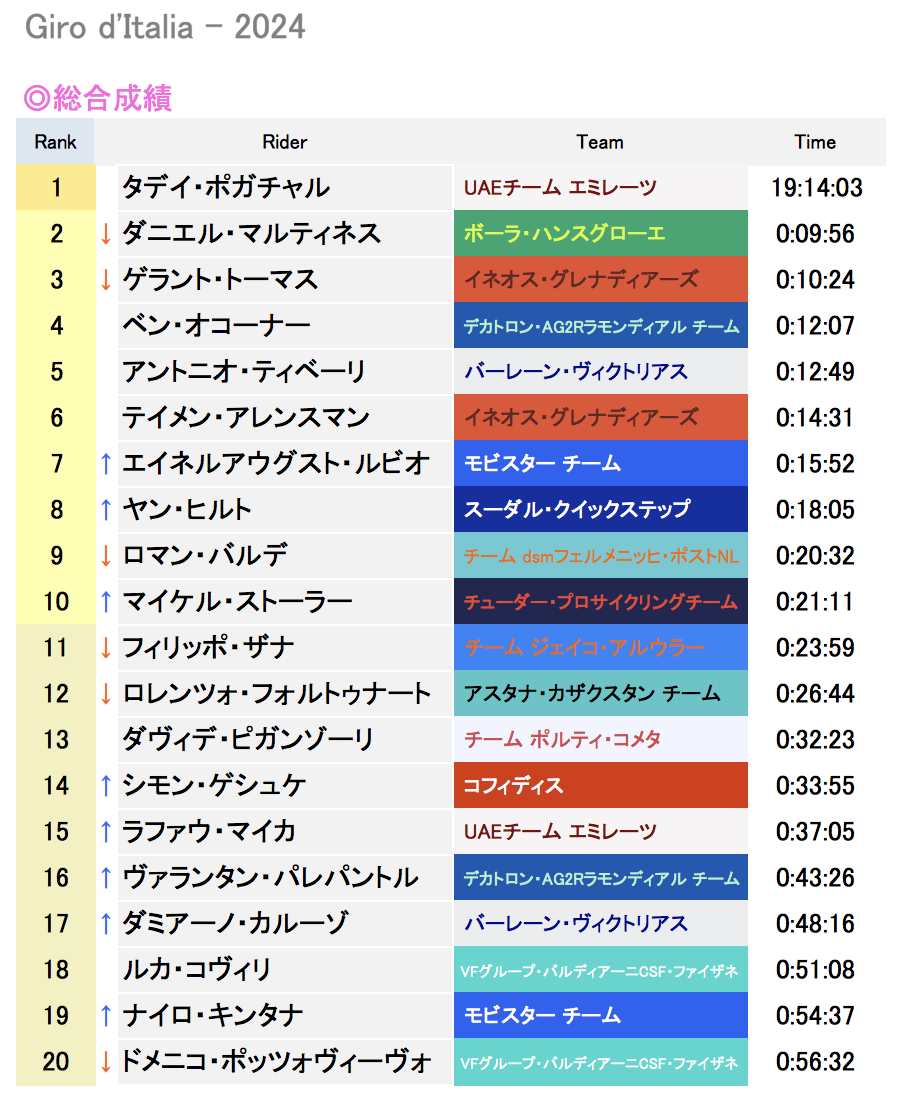The height and width of the screenshot is (1098, 898).
Task: Click the Rider column header
Action: click(x=284, y=142)
